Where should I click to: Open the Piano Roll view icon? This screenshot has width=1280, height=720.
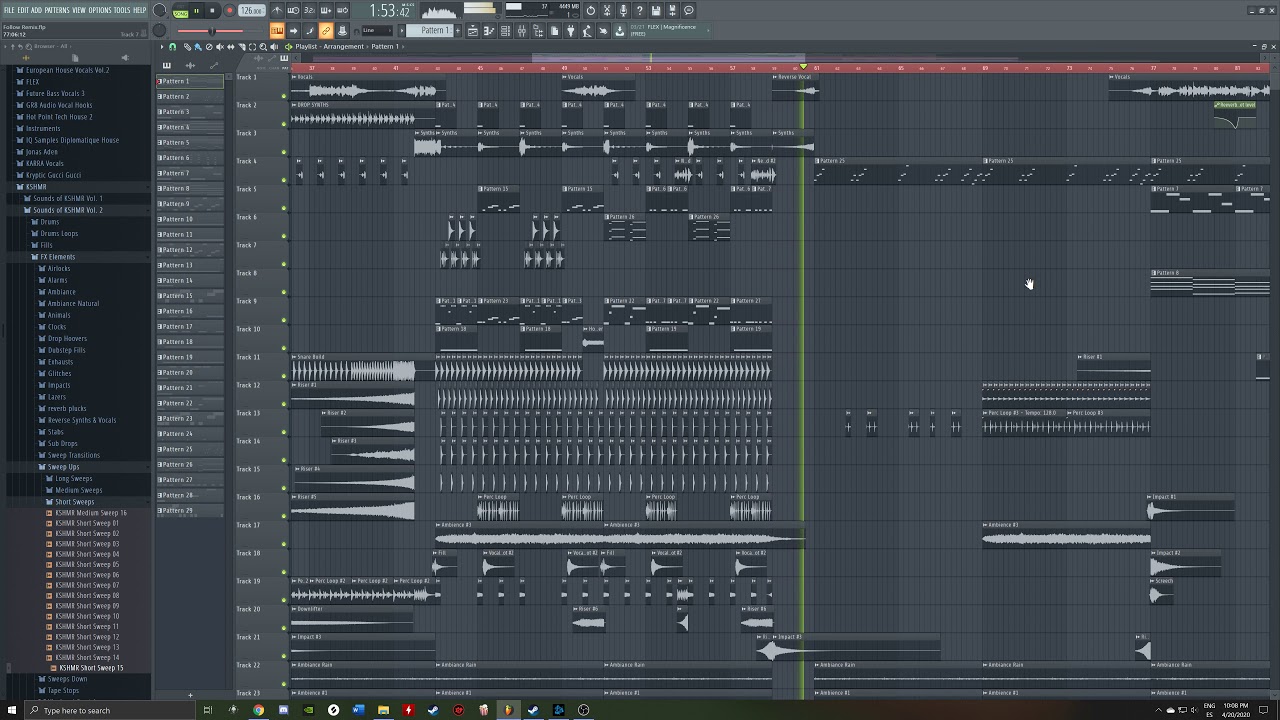(489, 31)
